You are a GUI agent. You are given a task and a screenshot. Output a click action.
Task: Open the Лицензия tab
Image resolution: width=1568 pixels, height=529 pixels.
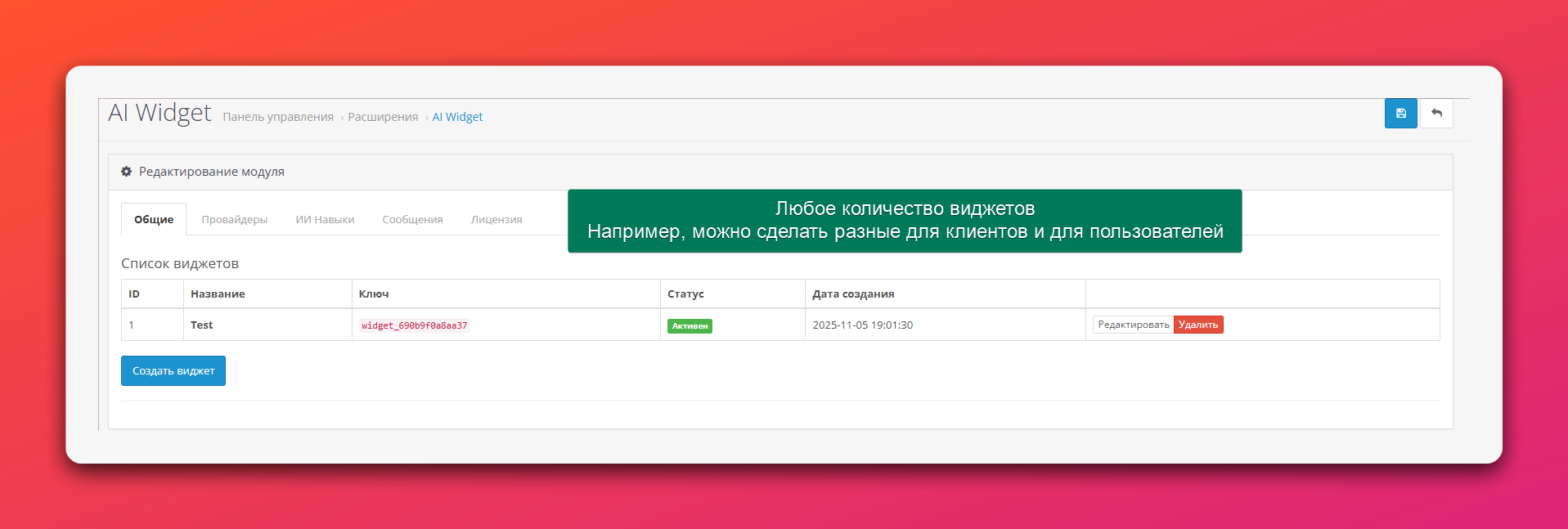tap(496, 219)
